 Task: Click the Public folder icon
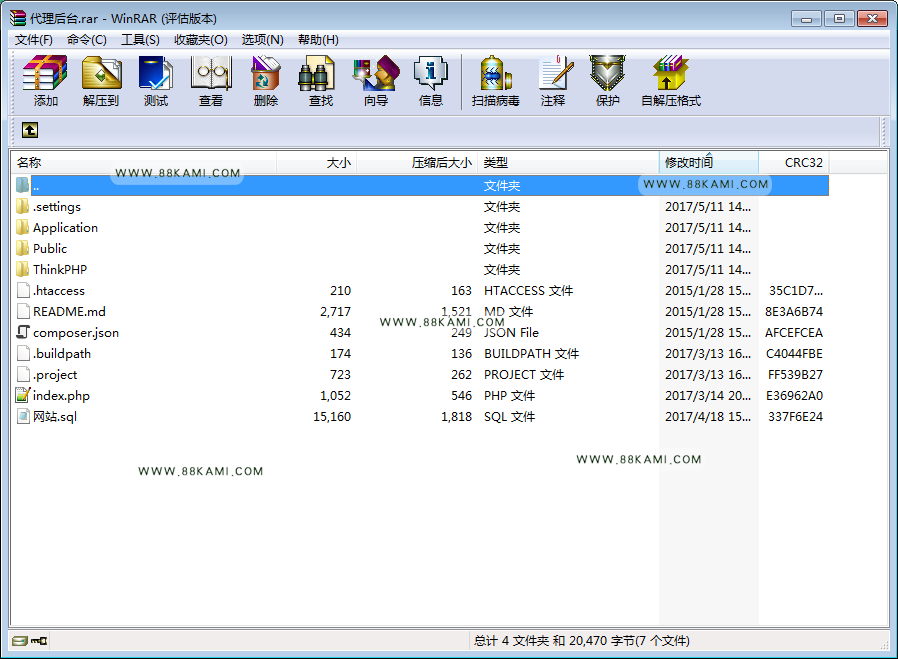22,248
